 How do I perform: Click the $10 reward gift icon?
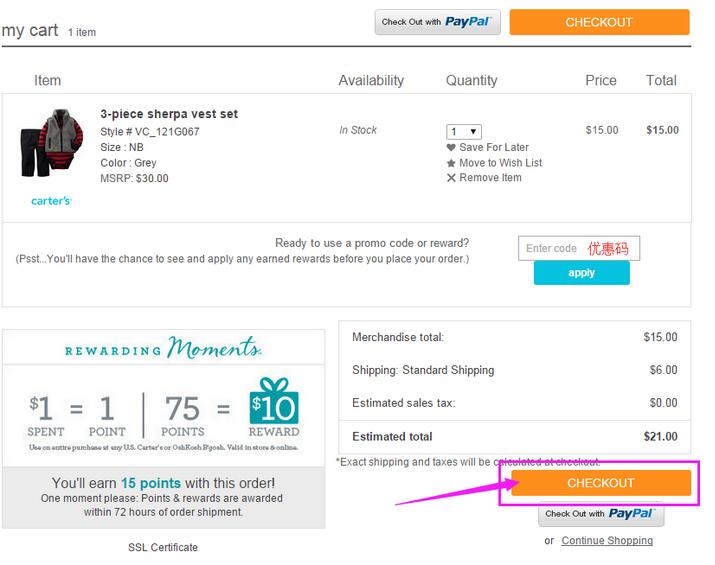[274, 402]
